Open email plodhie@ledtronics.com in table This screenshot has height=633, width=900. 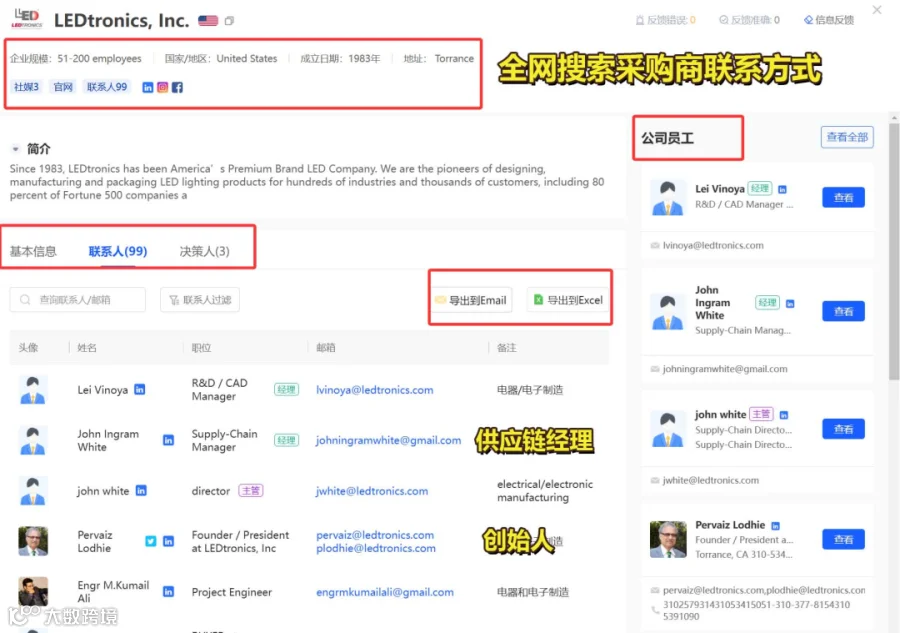point(376,548)
